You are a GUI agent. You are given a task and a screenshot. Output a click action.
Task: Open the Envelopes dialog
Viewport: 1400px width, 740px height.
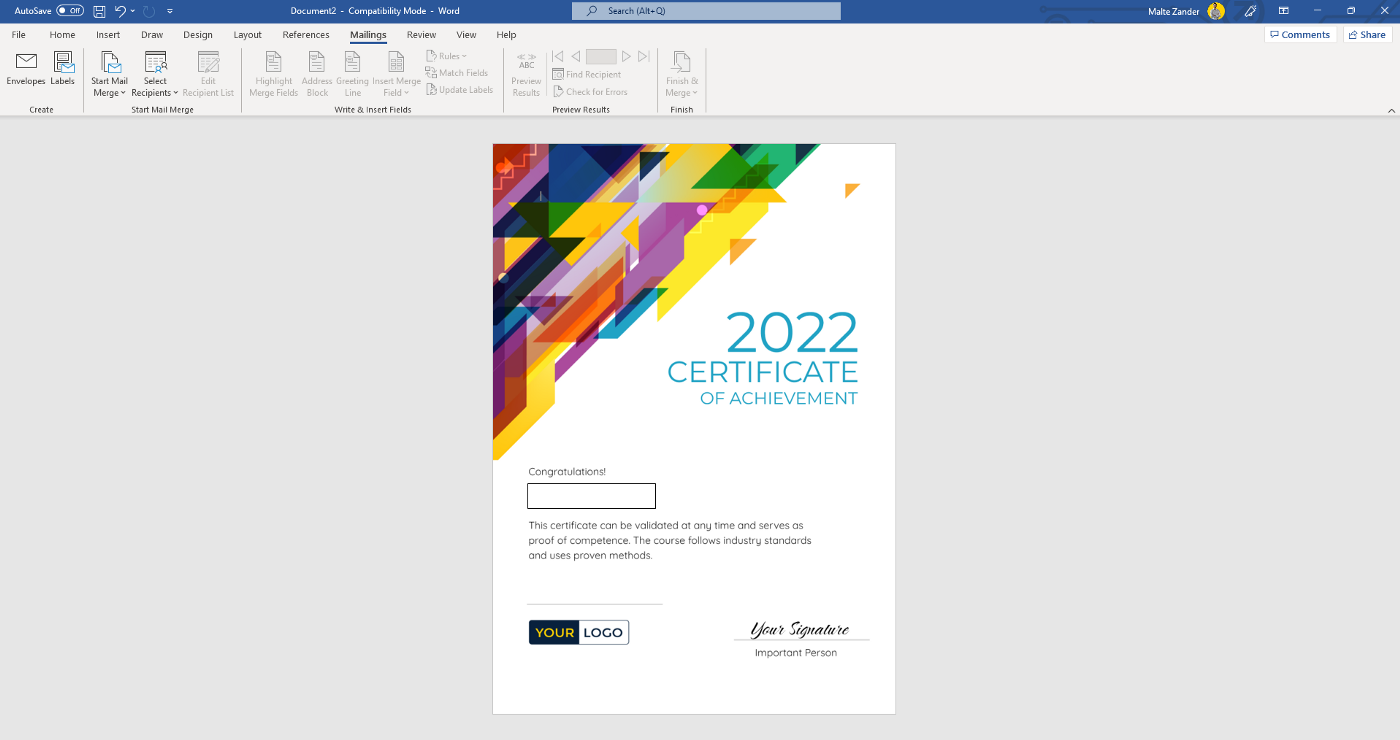pos(25,72)
